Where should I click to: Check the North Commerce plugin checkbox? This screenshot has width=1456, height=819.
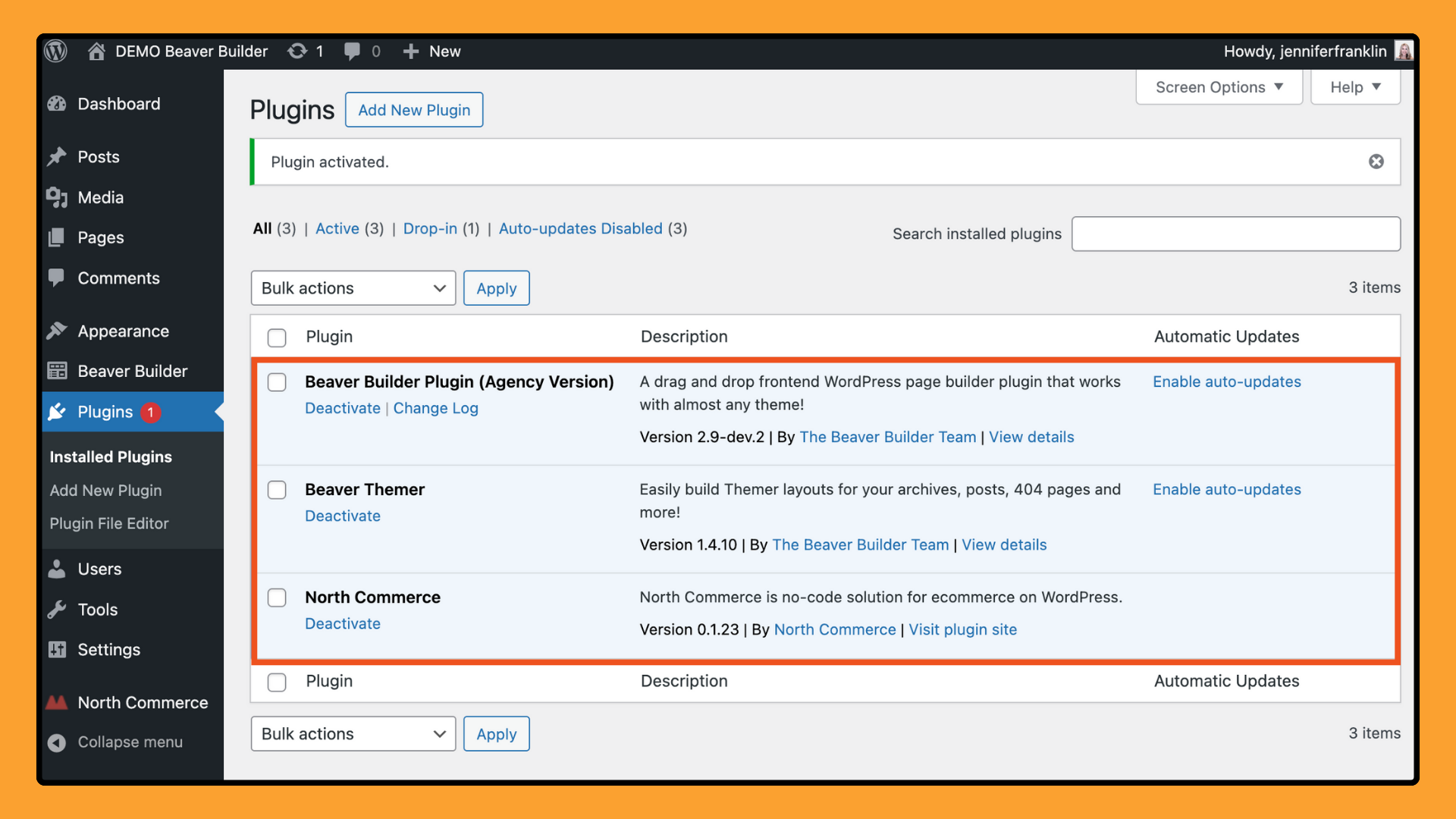coord(277,598)
